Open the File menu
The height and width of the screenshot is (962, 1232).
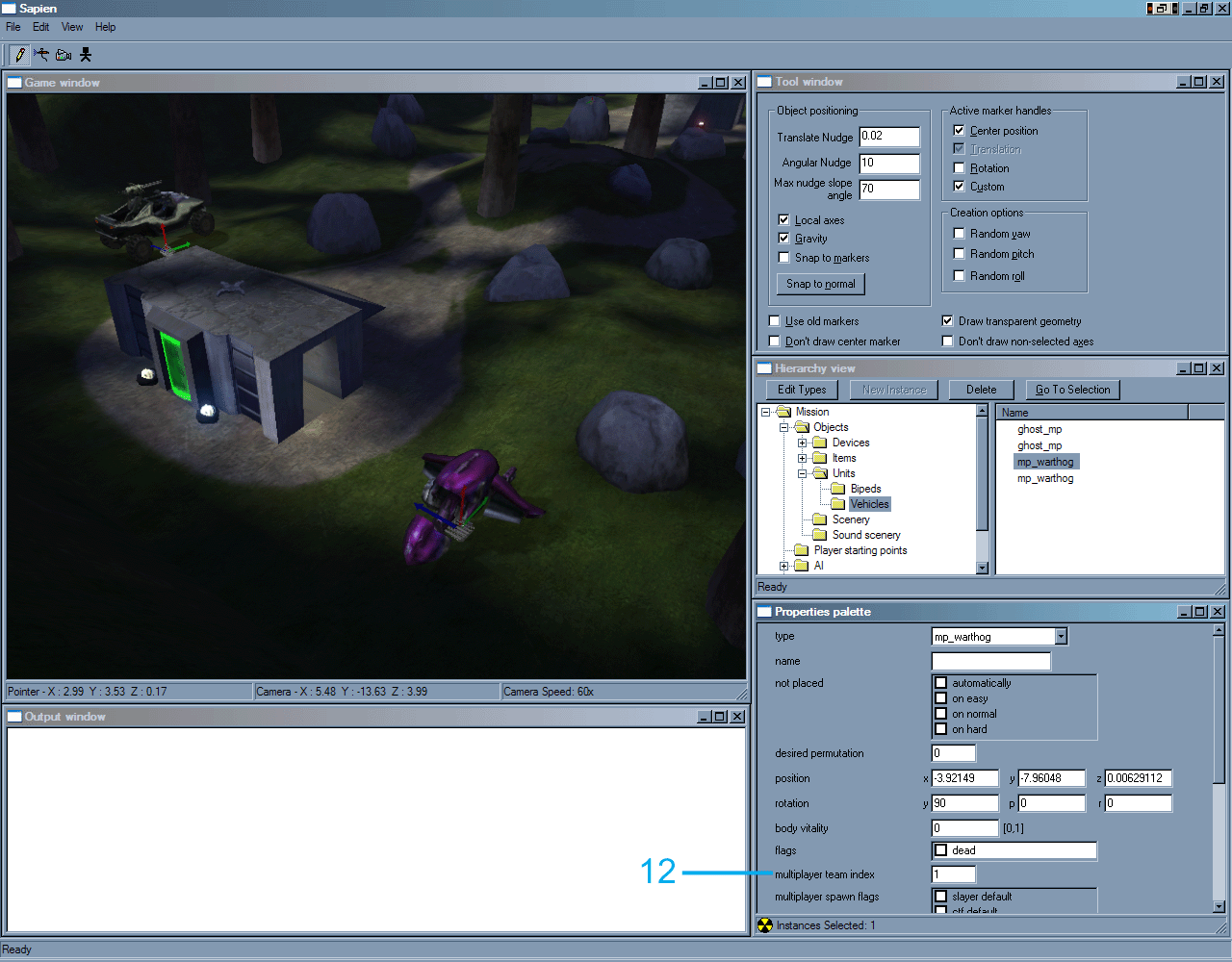tap(13, 27)
